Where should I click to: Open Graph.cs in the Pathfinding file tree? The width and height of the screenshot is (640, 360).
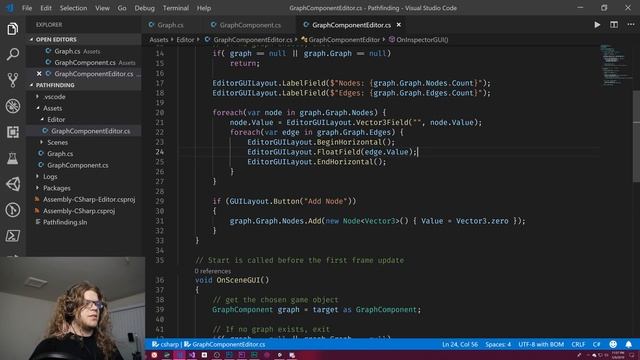click(60, 154)
